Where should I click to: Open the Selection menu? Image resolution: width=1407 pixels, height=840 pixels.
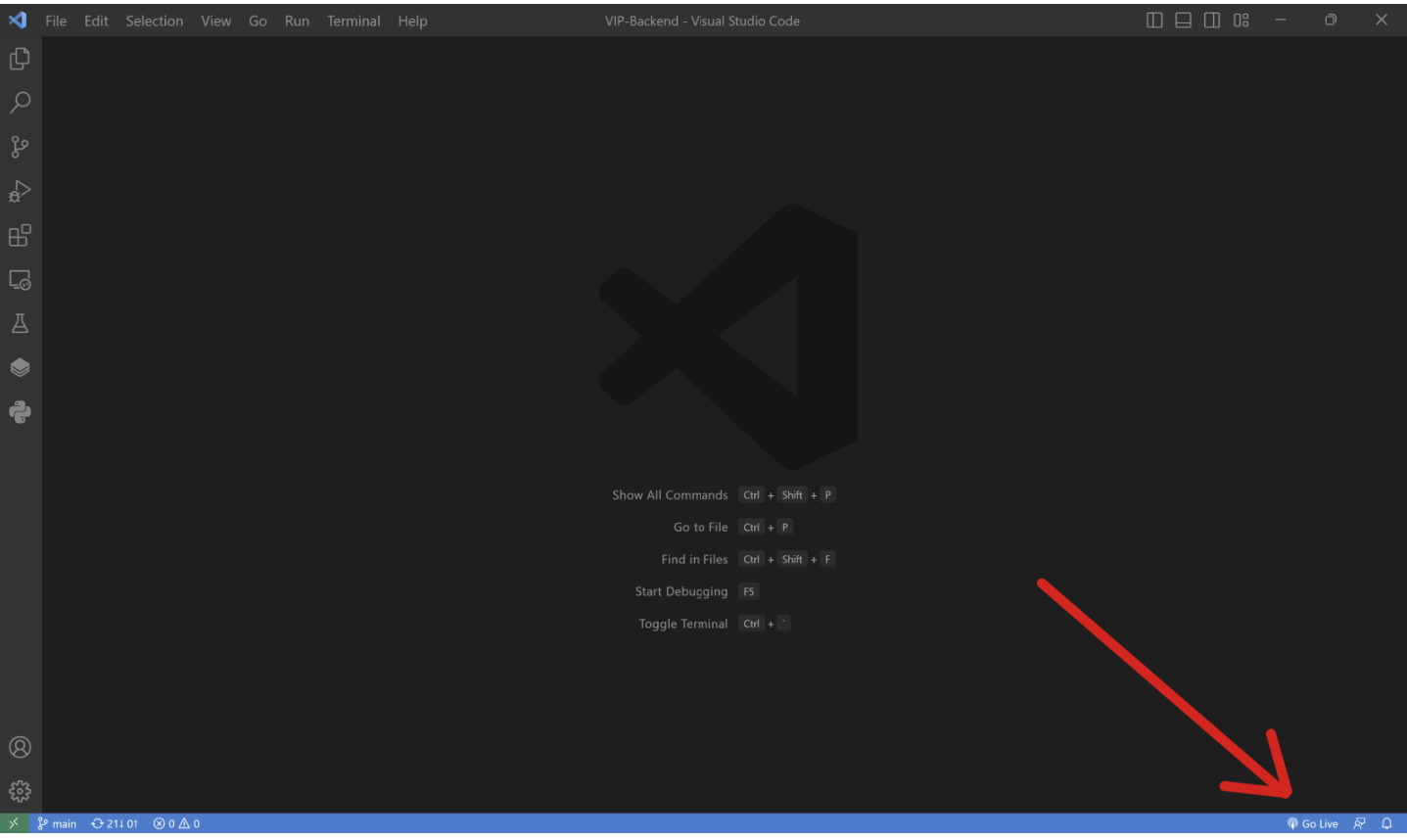[155, 21]
